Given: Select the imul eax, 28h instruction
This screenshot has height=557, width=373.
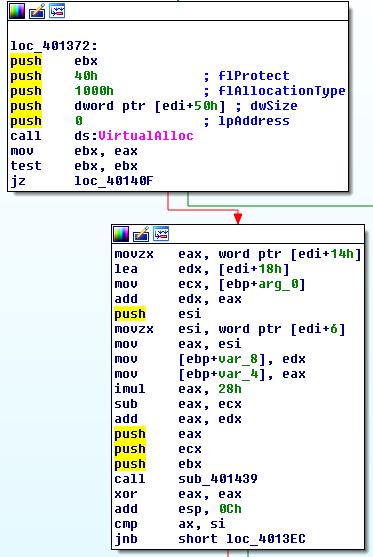Looking at the screenshot, I should (178, 389).
